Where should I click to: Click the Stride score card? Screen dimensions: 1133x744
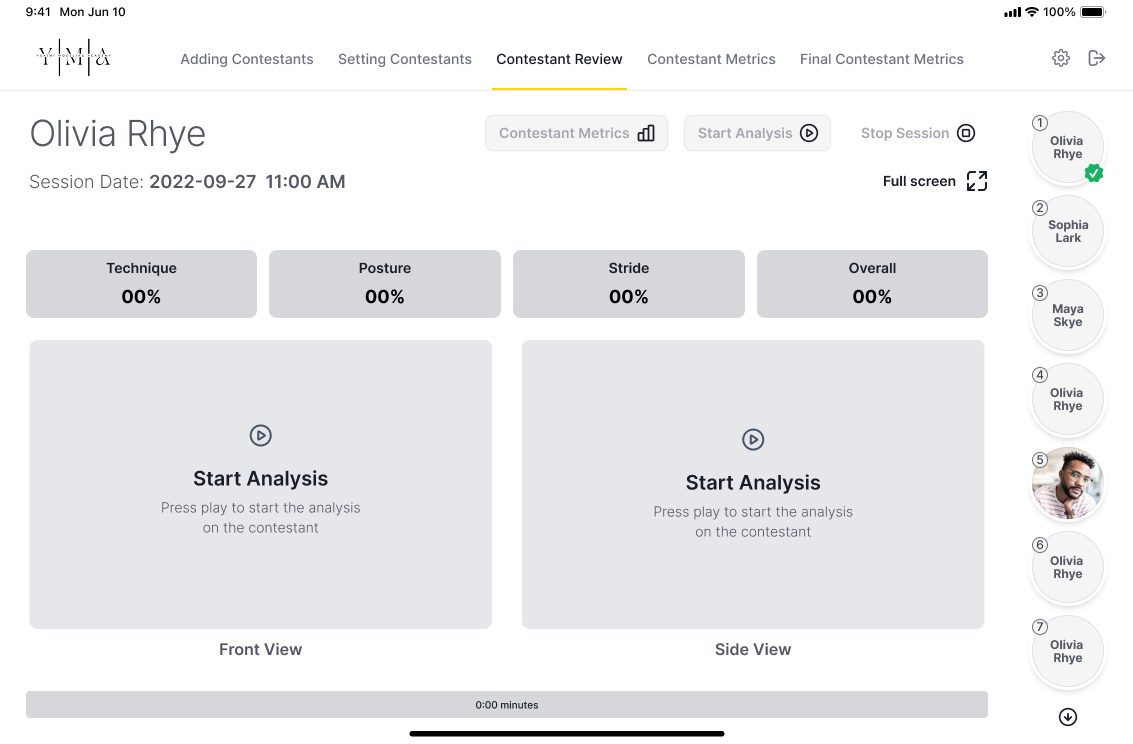pyautogui.click(x=629, y=284)
